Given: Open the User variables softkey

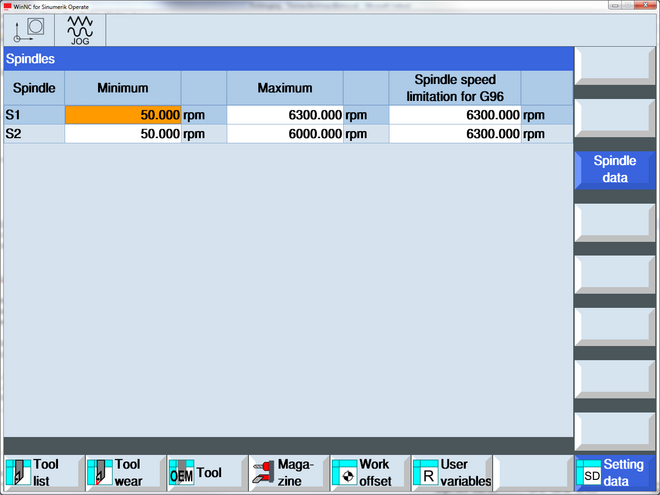Looking at the screenshot, I should [450, 472].
